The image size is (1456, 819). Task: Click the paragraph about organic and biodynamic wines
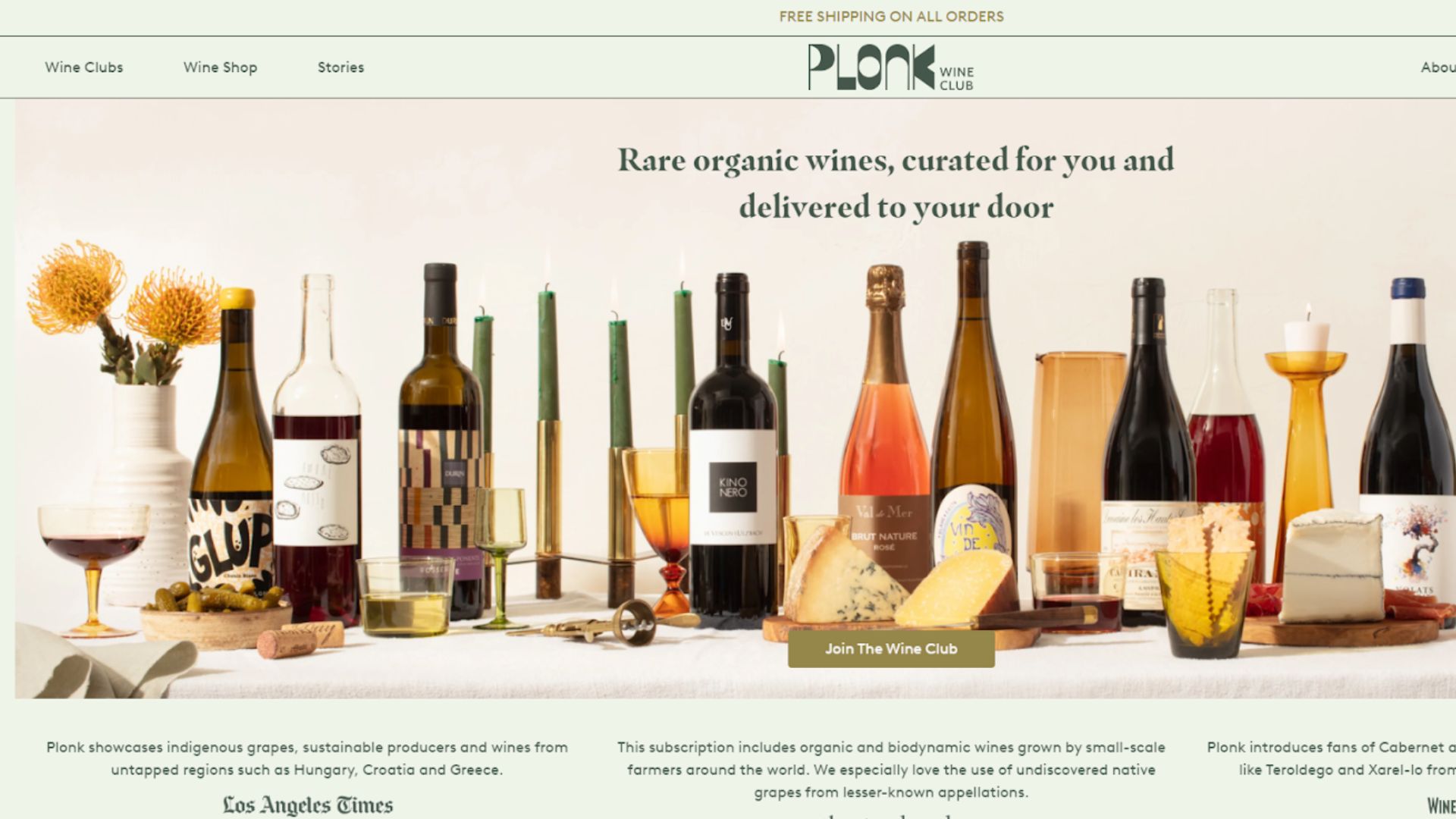[891, 770]
